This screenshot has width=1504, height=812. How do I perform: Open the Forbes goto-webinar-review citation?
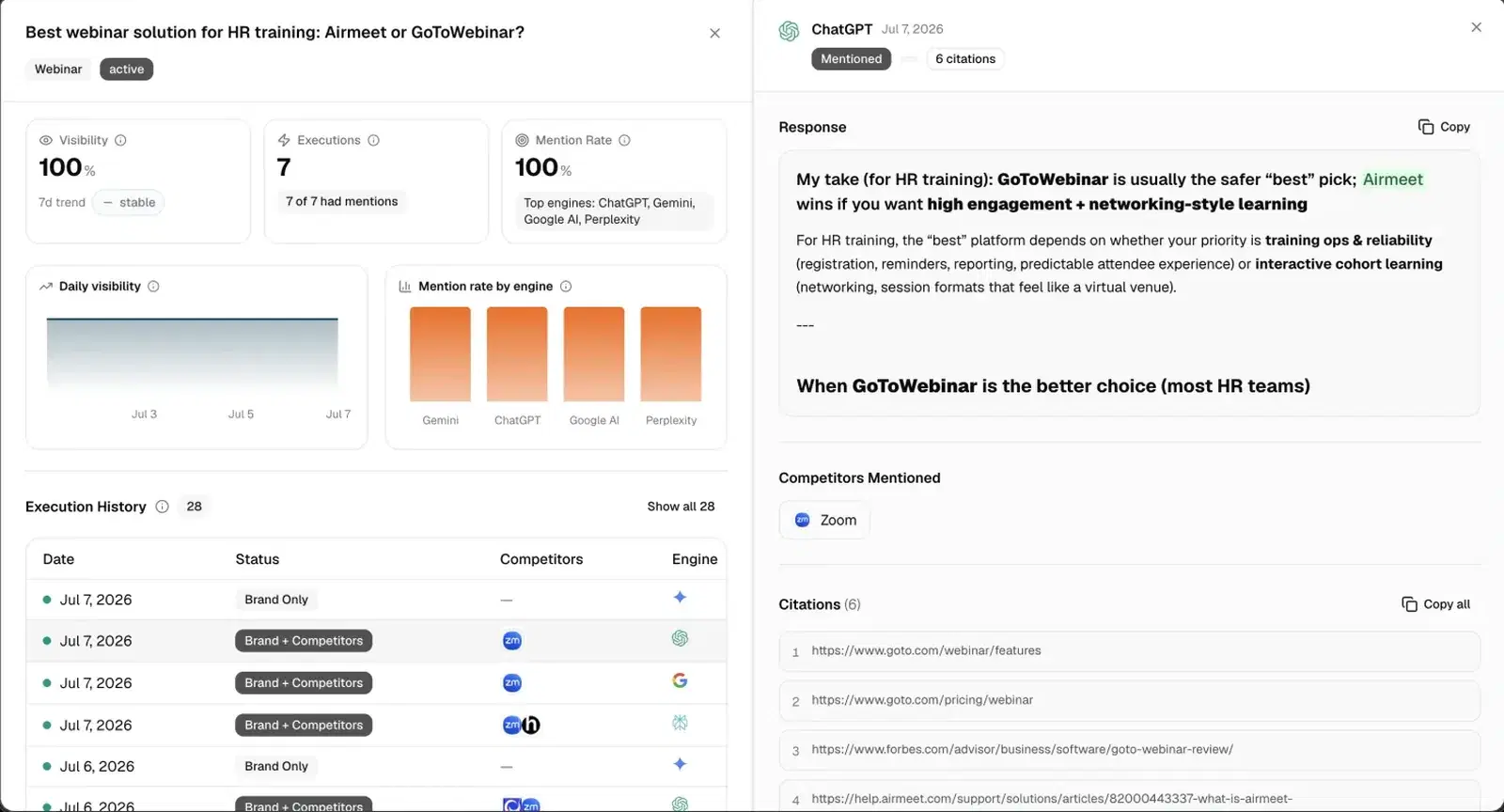pos(1129,750)
